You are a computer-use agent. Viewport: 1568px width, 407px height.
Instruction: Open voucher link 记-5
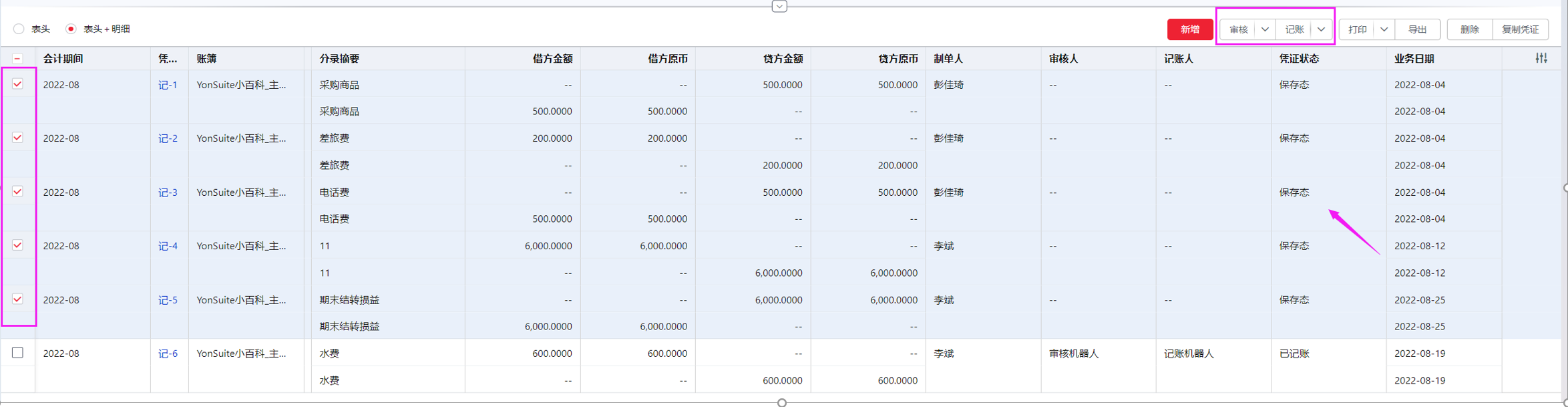coord(168,300)
